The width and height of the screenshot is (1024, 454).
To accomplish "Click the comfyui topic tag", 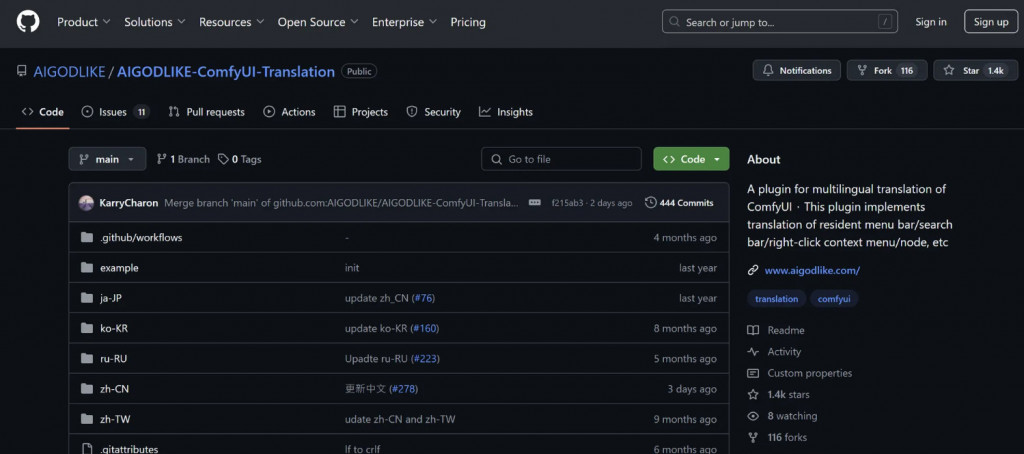I will pos(834,299).
